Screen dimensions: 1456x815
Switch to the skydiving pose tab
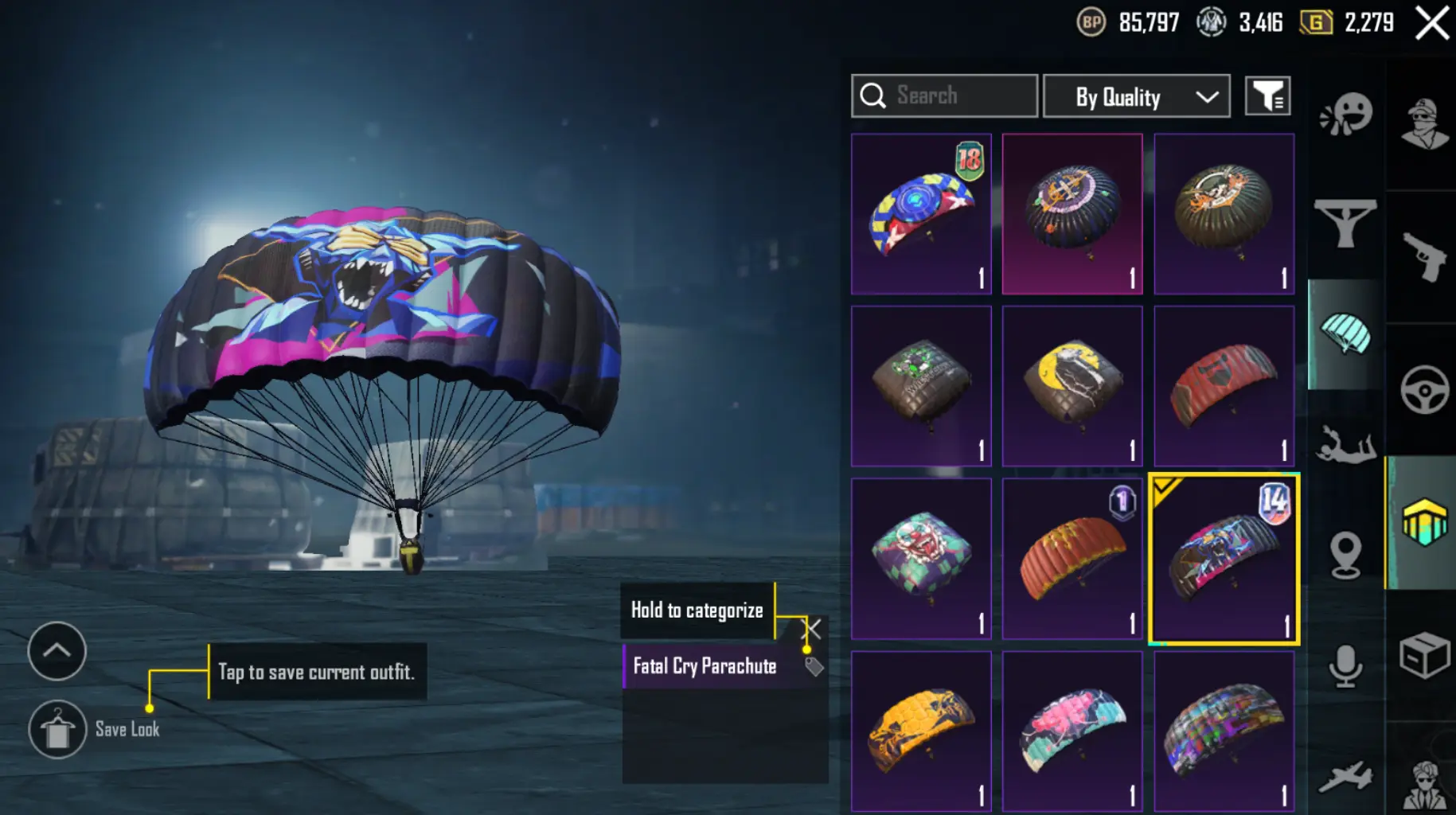[1345, 444]
